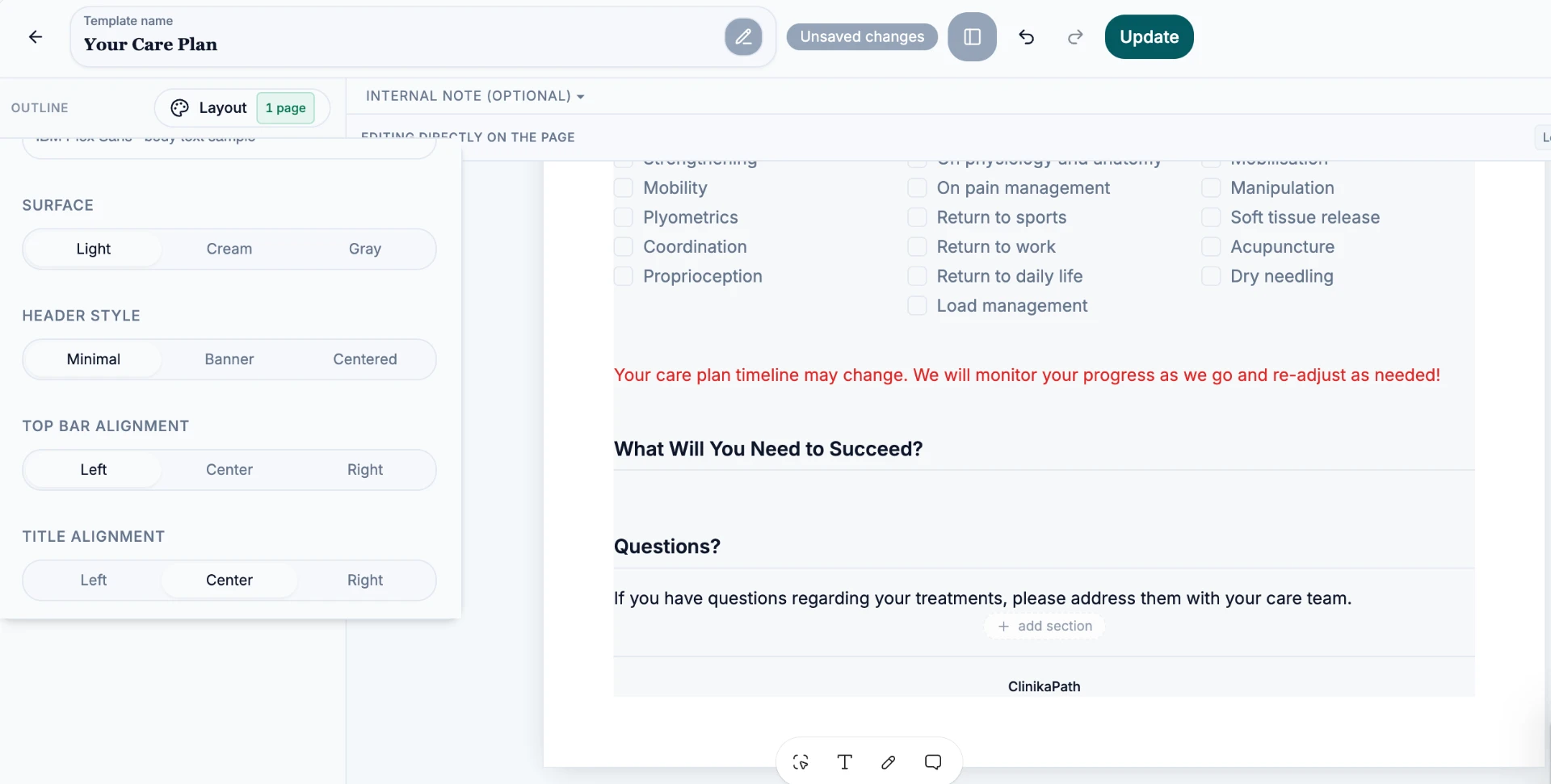Set top bar alignment to Right

point(365,470)
